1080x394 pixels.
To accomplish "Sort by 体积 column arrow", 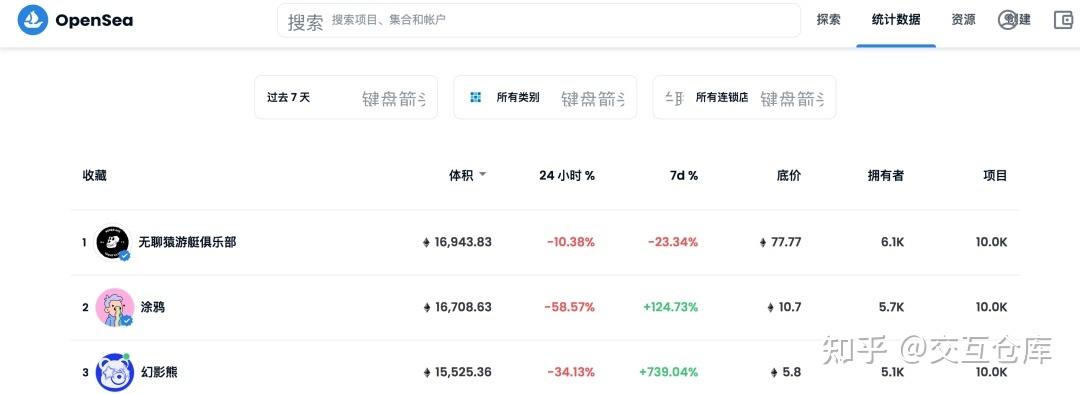I will pyautogui.click(x=483, y=175).
